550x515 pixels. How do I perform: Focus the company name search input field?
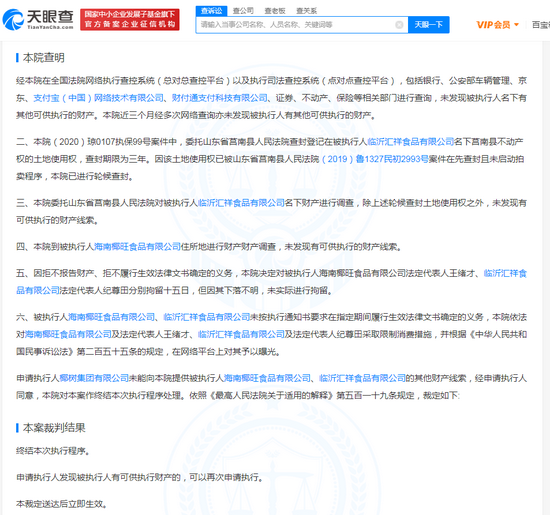tap(296, 25)
